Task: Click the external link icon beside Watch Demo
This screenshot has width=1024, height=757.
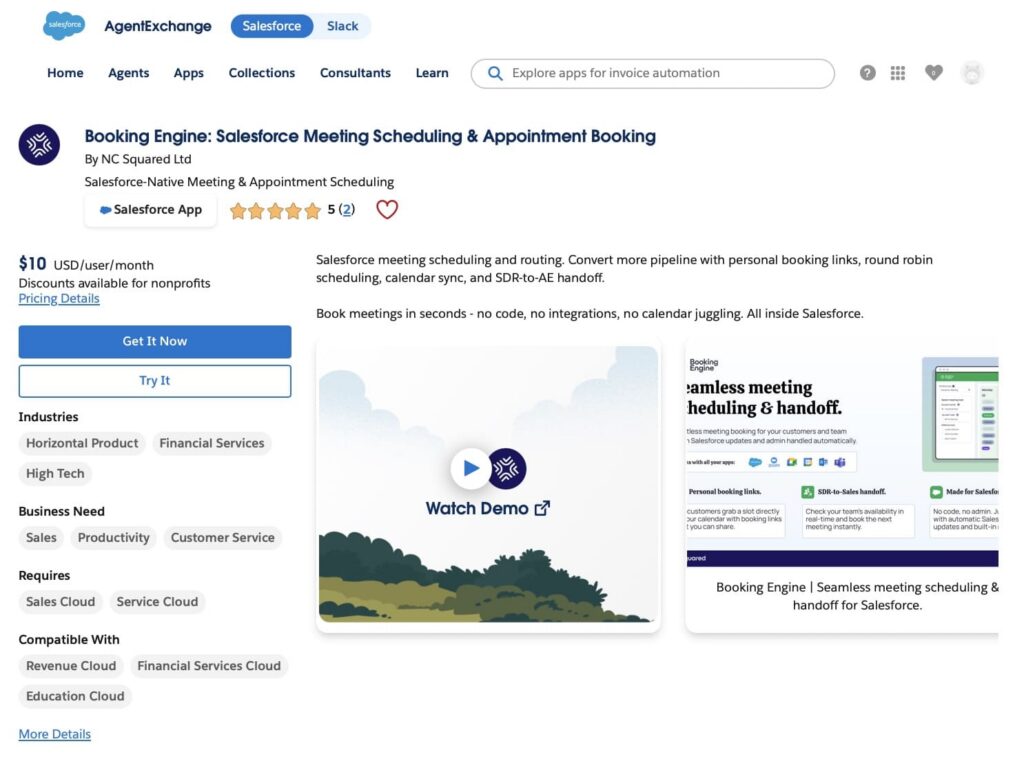Action: 542,508
